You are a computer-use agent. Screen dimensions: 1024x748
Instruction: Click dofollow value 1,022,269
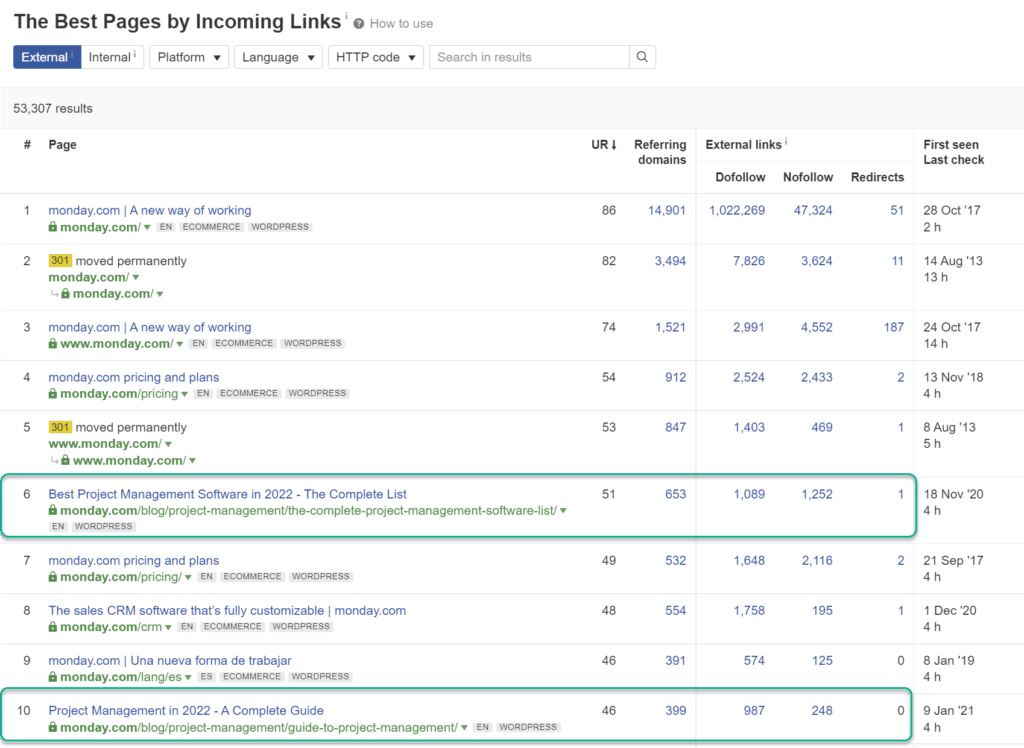737,210
